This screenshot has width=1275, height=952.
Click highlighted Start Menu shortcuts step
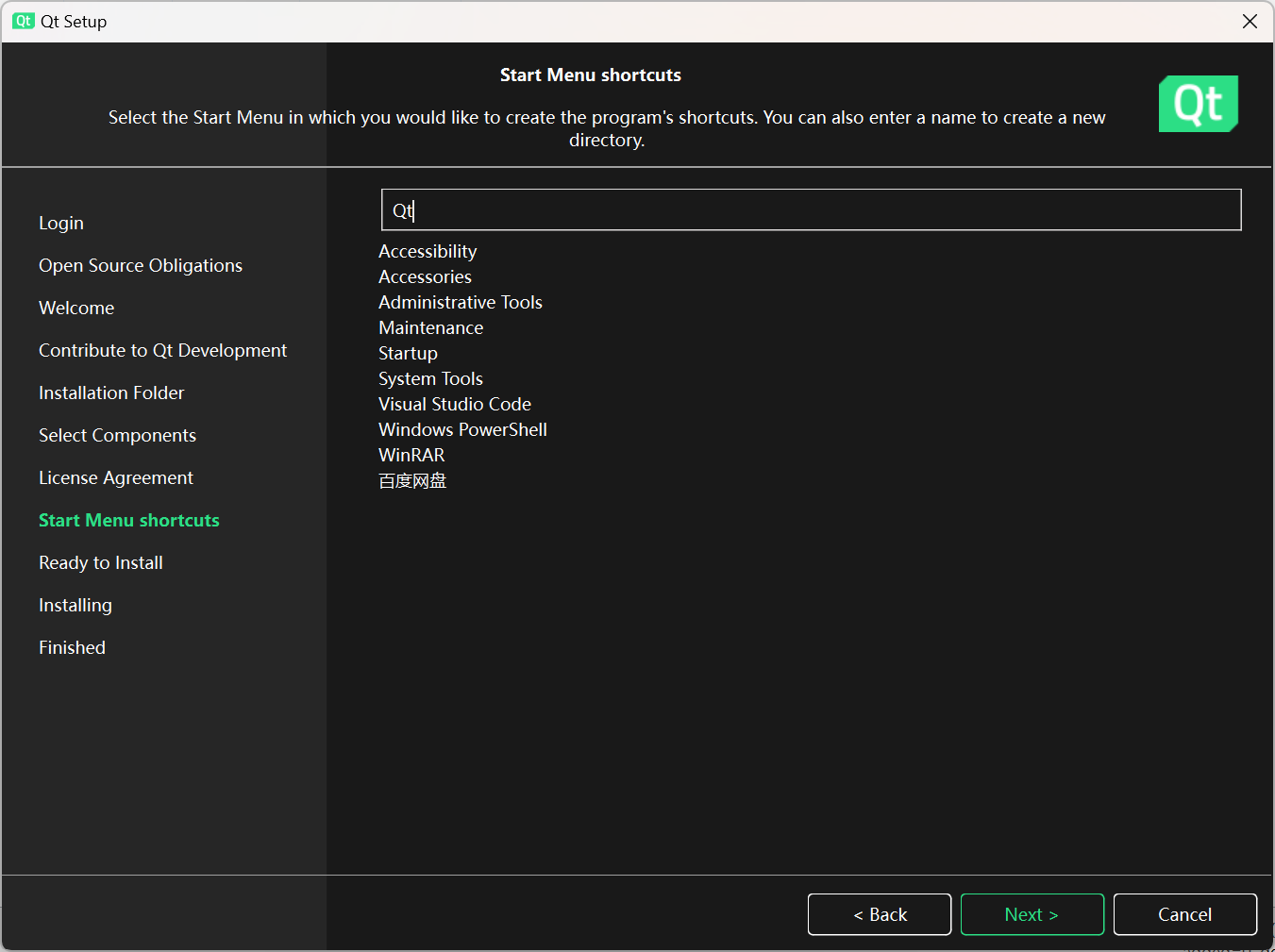(129, 520)
